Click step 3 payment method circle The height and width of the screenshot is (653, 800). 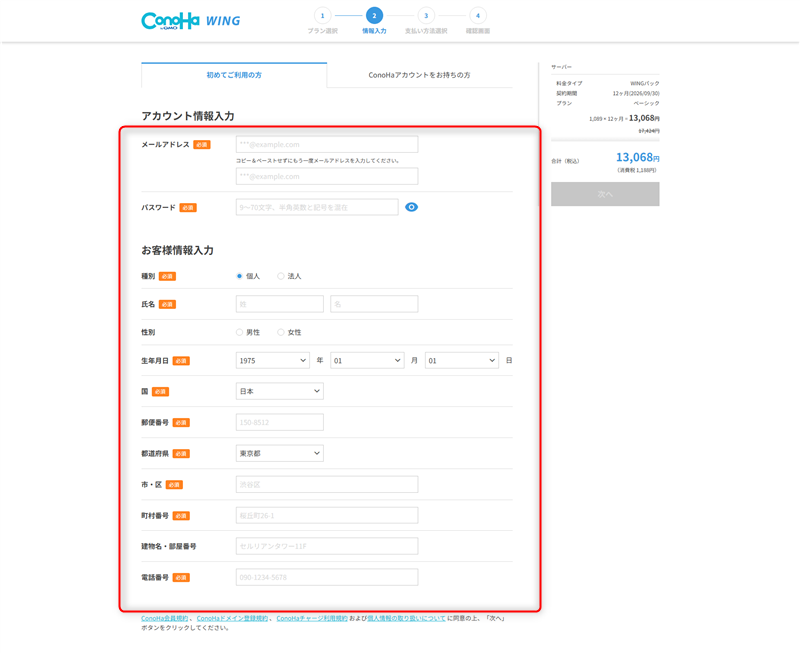tap(426, 16)
